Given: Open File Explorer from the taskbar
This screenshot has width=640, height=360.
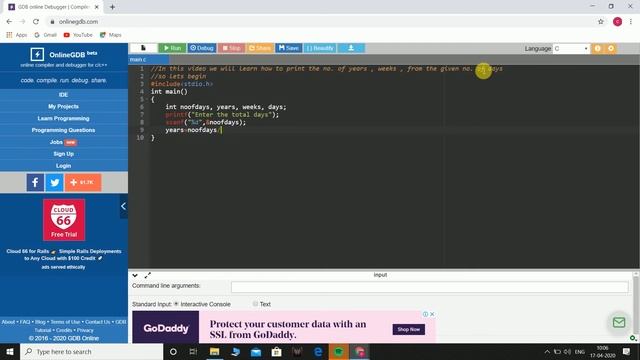Looking at the screenshot, I should pyautogui.click(x=215, y=351).
